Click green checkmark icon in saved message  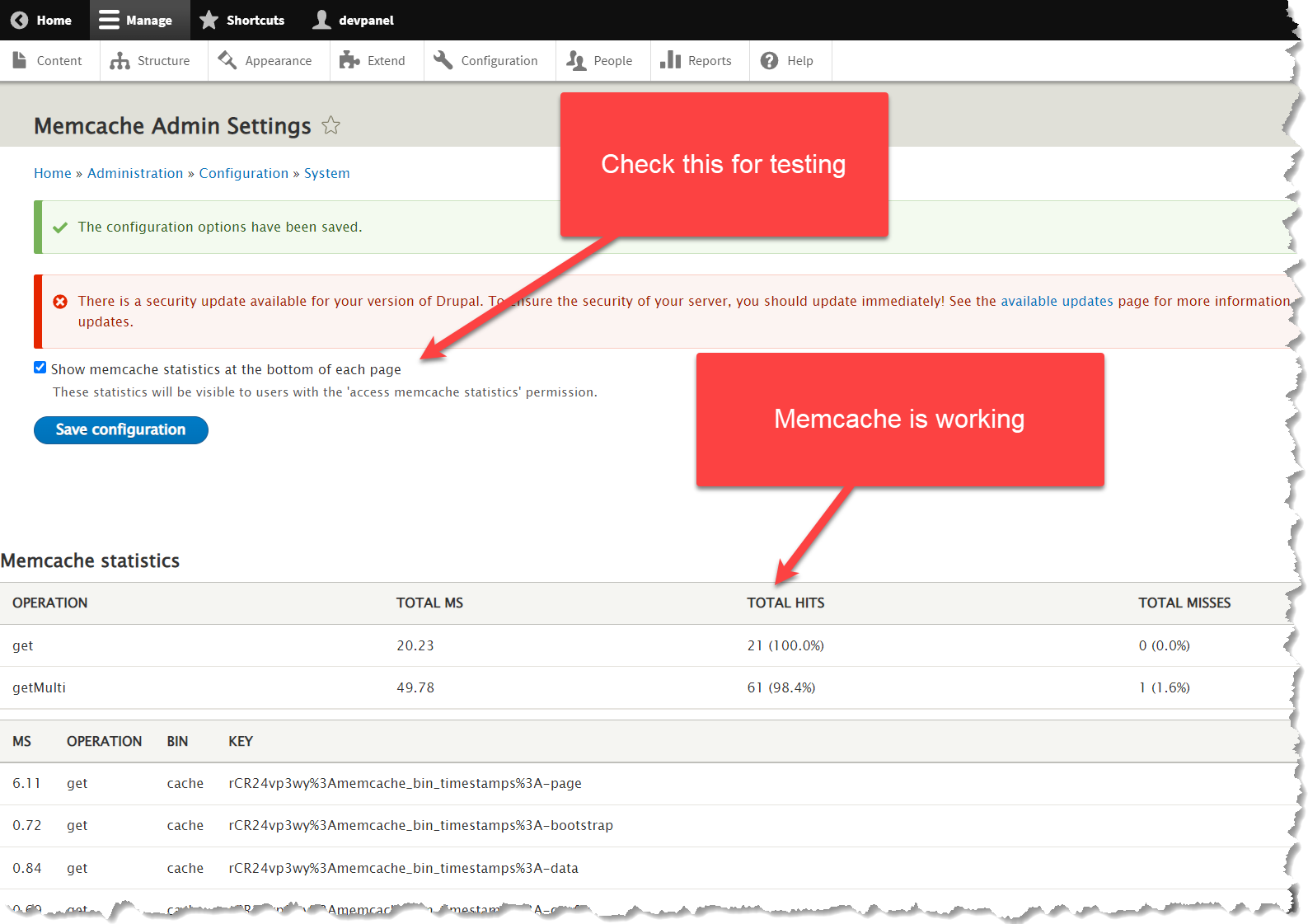tap(60, 227)
